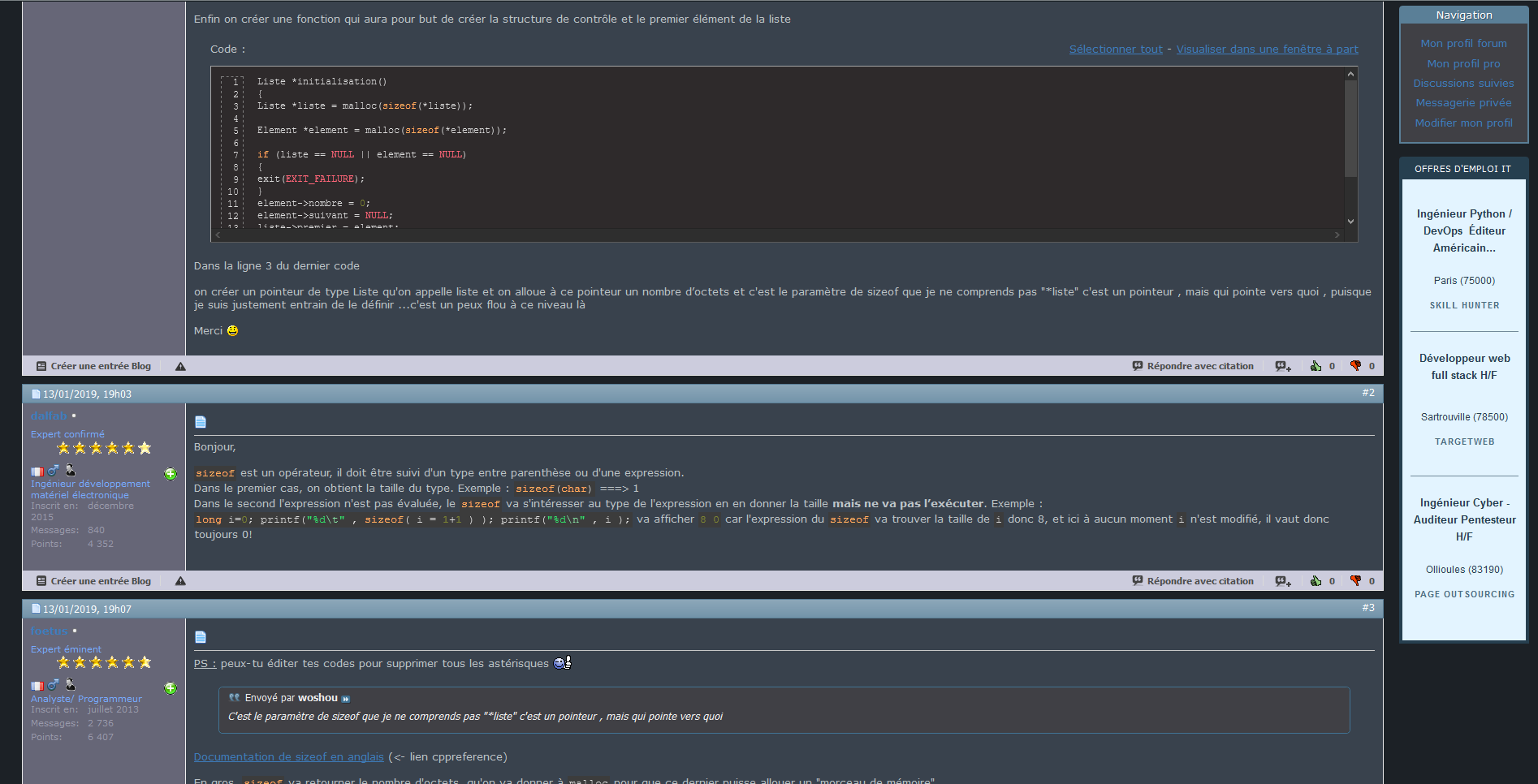Click left arrow of code horizontal scrollbar
The width and height of the screenshot is (1538, 784).
[217, 235]
